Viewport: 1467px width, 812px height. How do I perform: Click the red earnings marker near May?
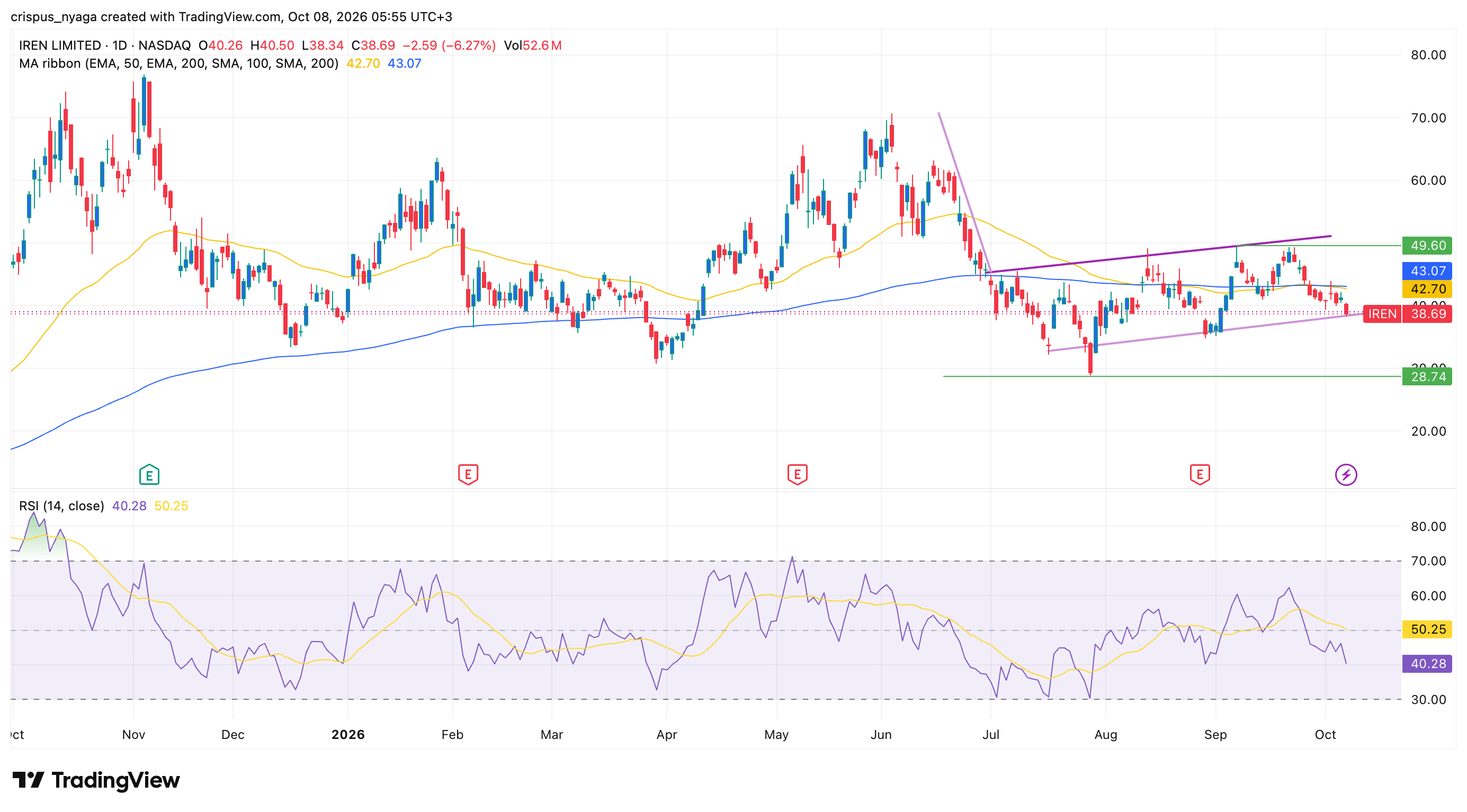pyautogui.click(x=797, y=475)
